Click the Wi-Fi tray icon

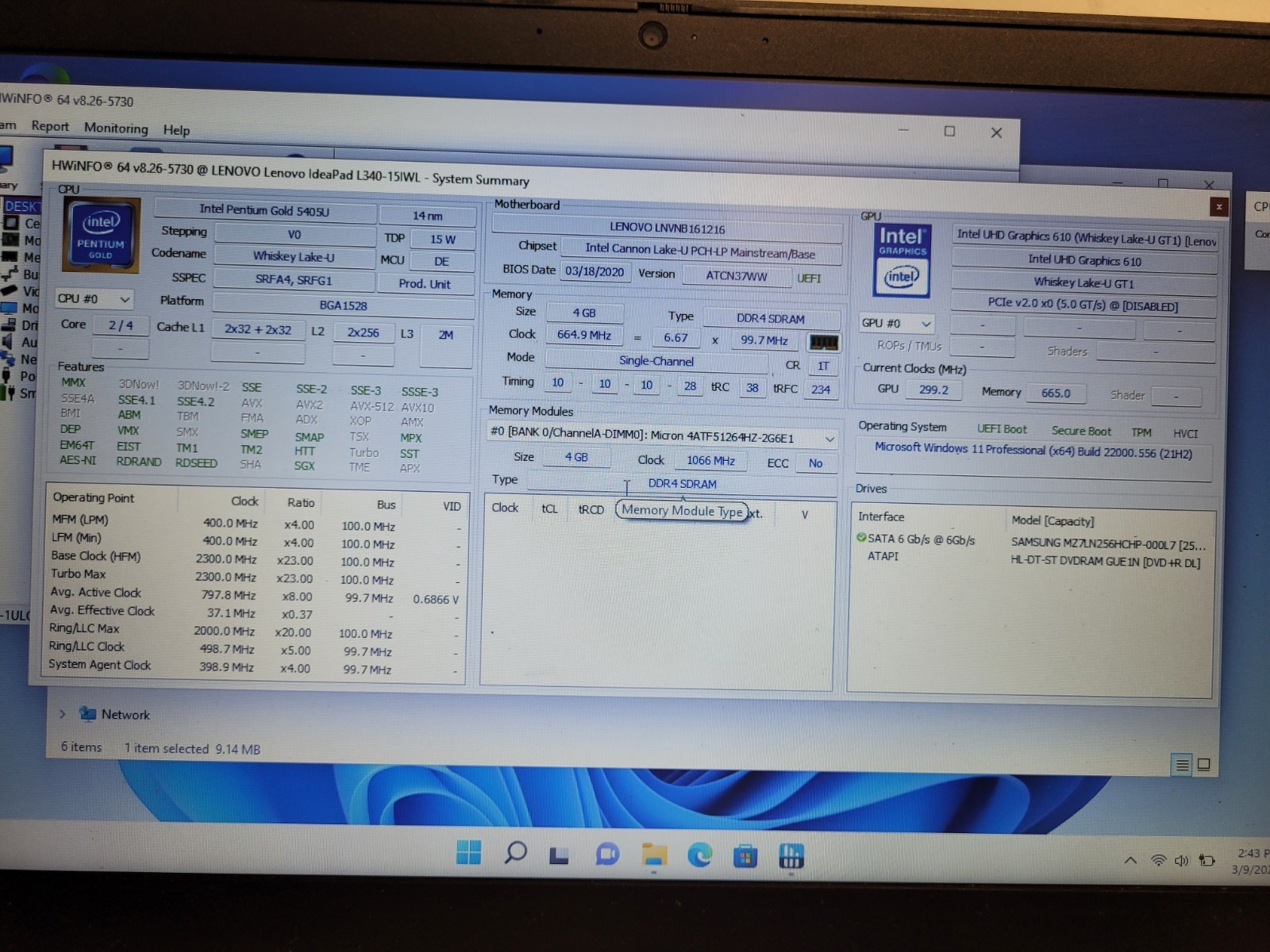click(1159, 861)
